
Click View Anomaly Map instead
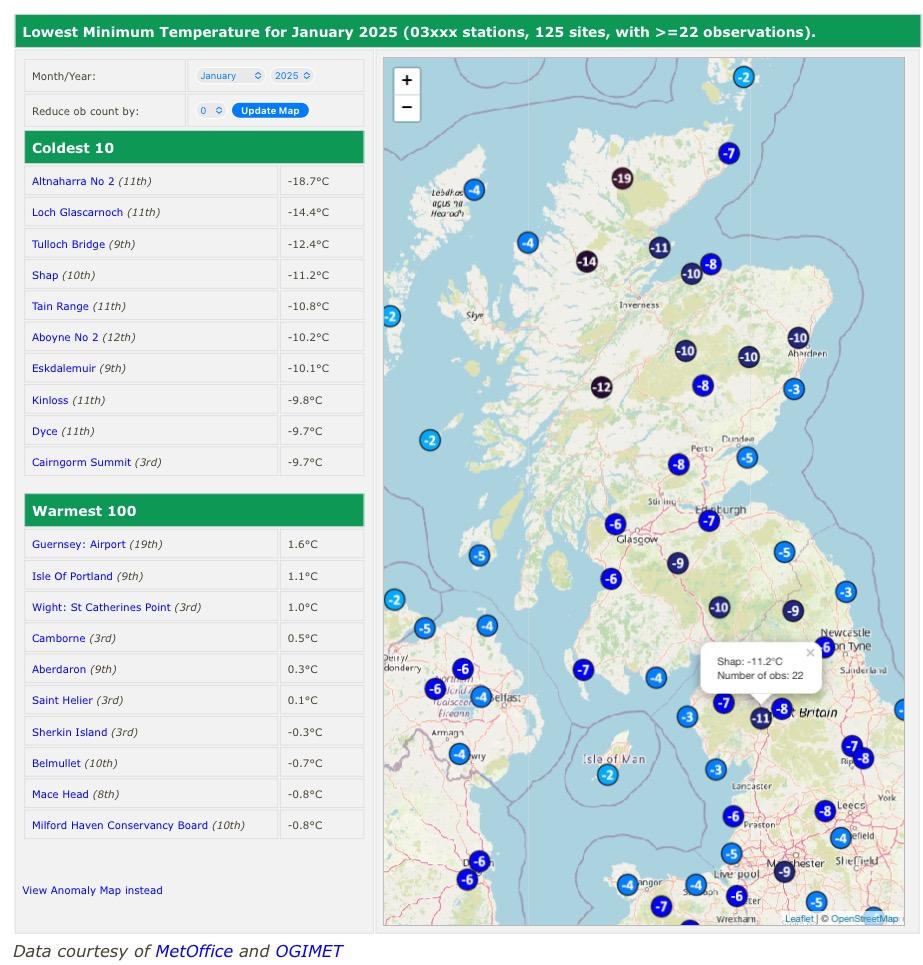coord(92,890)
